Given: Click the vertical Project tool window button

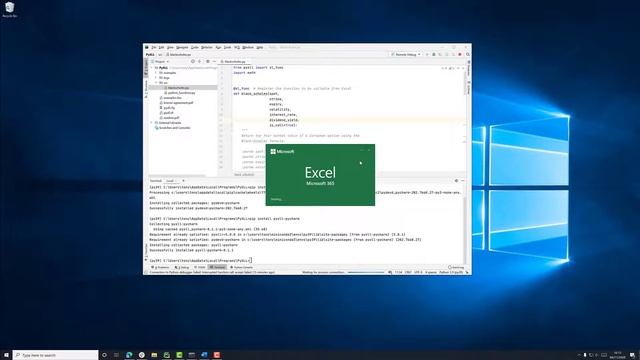Looking at the screenshot, I should pyautogui.click(x=146, y=68).
